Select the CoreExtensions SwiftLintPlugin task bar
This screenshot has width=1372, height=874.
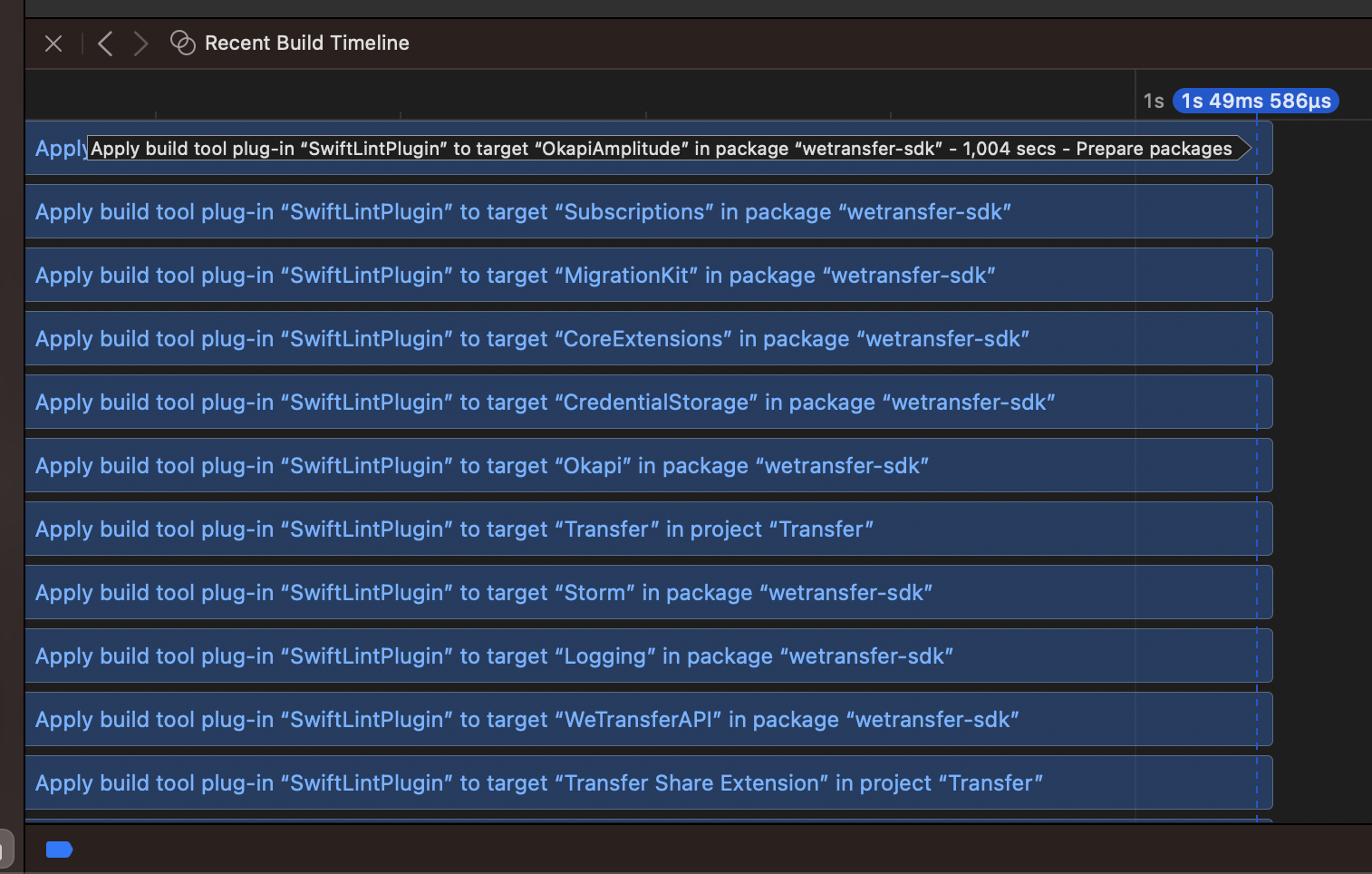pyautogui.click(x=649, y=338)
